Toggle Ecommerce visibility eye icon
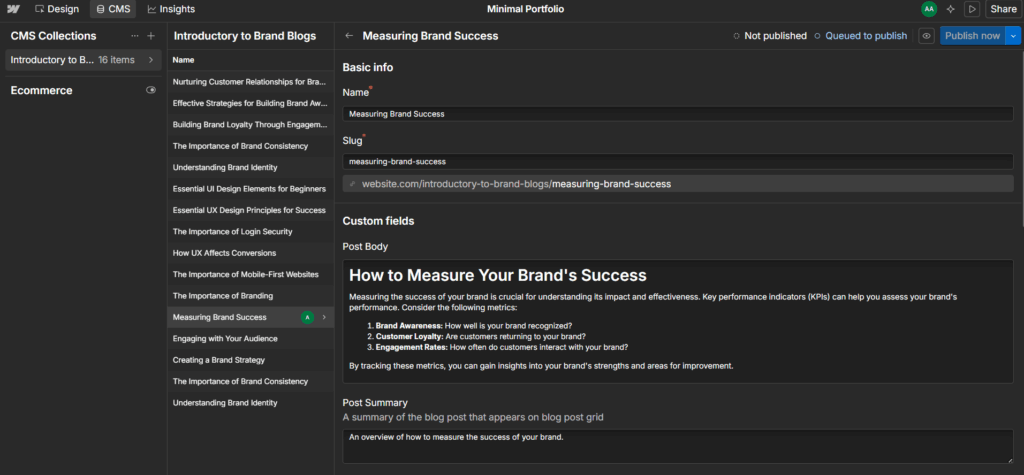Image resolution: width=1024 pixels, height=475 pixels. pyautogui.click(x=151, y=90)
